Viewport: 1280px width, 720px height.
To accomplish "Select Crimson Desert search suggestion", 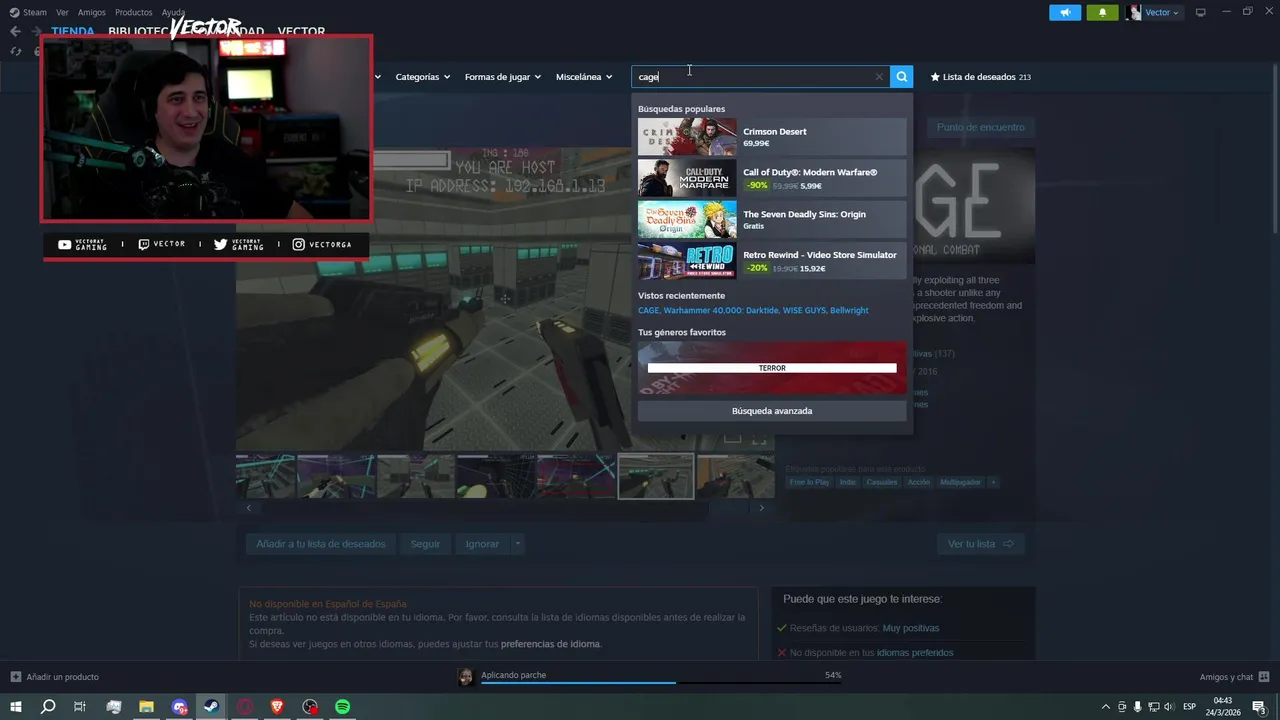I will click(x=772, y=137).
